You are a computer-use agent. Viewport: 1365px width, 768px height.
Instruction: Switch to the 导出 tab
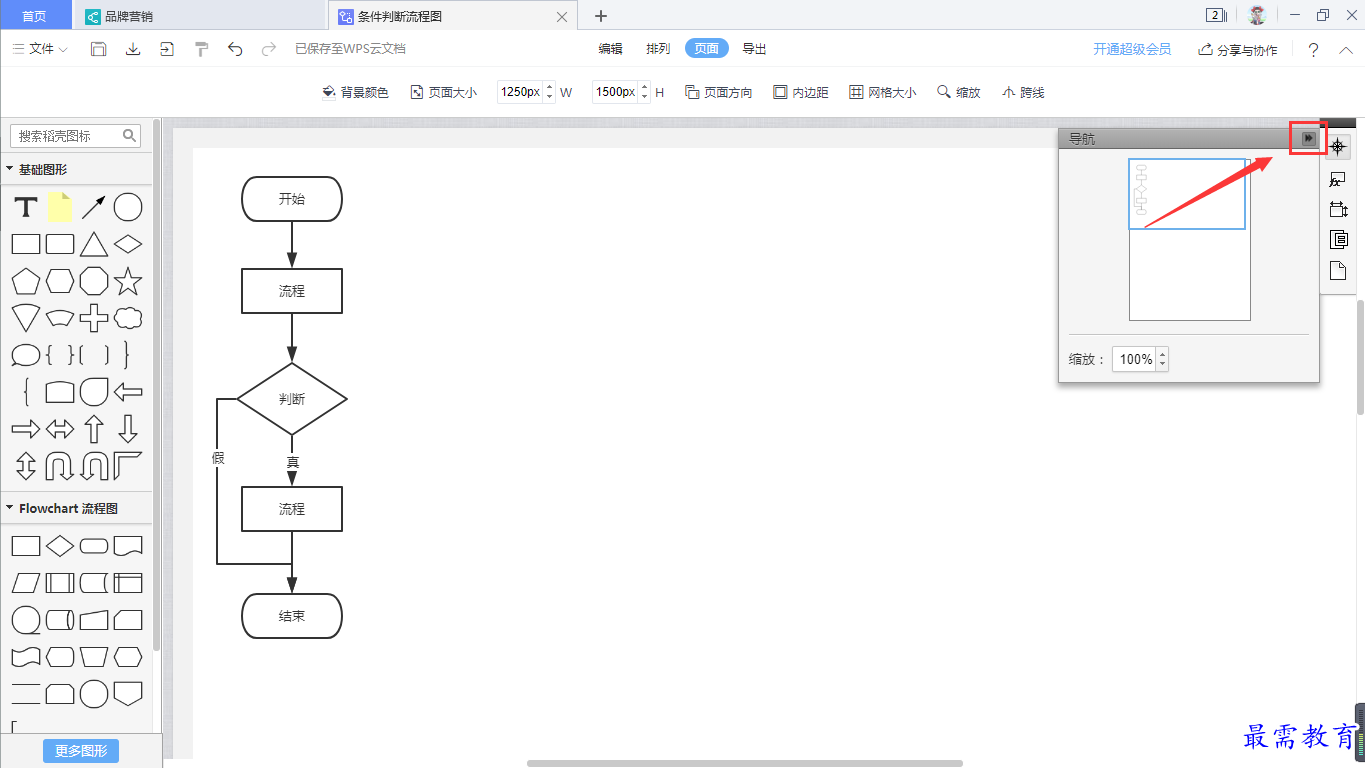click(x=754, y=48)
